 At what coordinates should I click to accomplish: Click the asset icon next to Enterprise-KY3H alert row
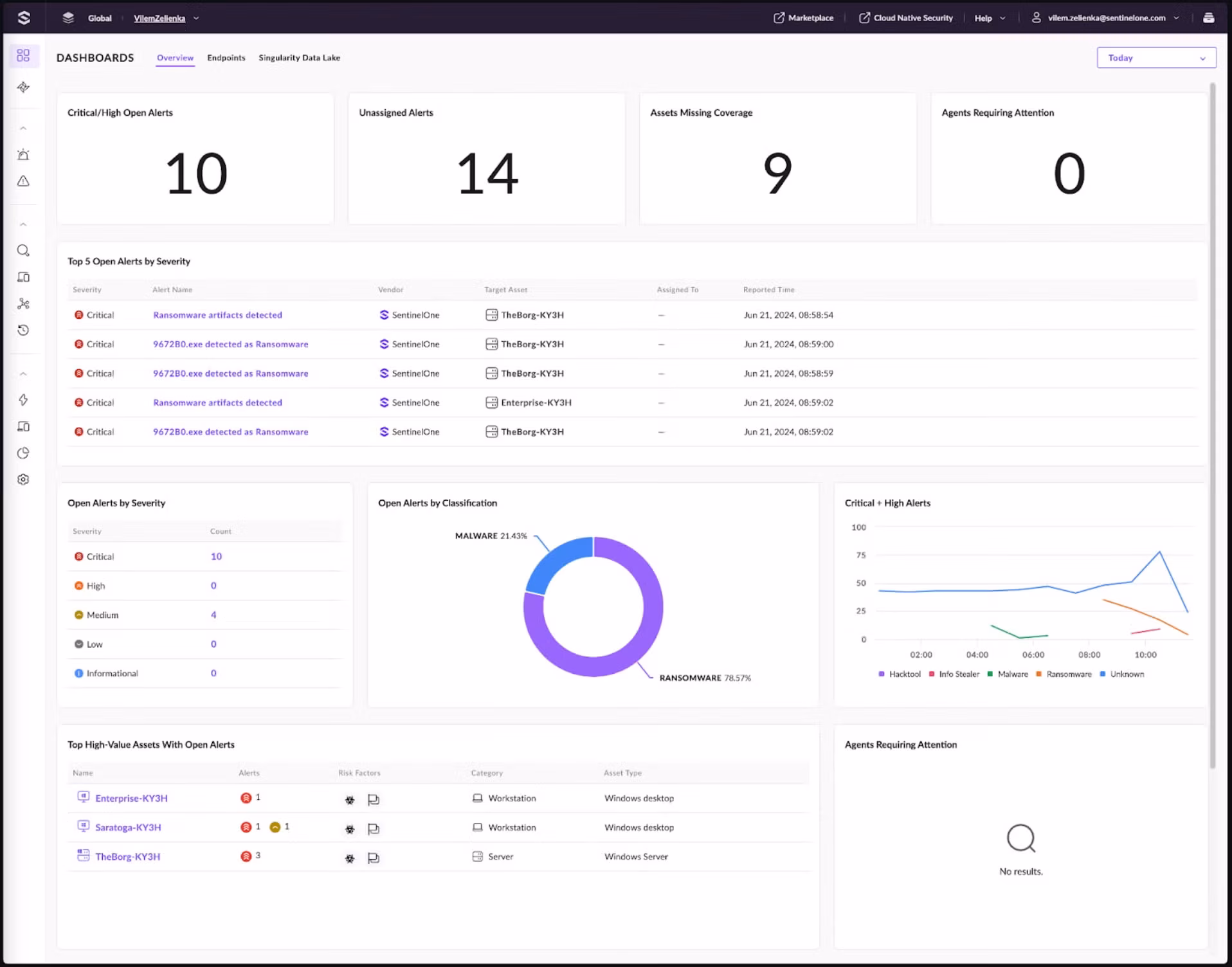(x=491, y=402)
